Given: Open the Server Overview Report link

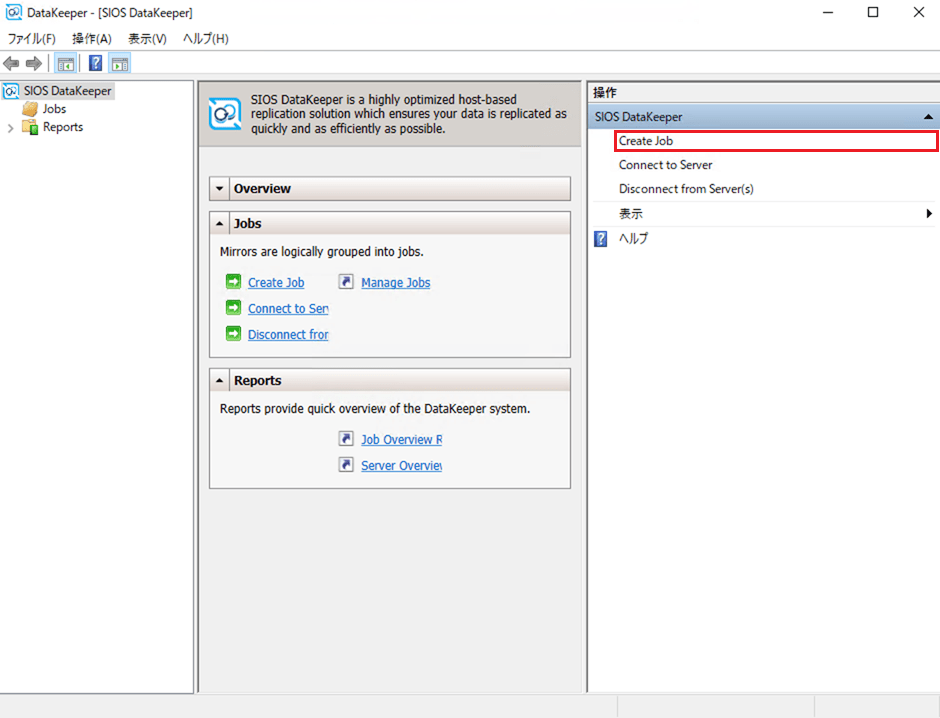Looking at the screenshot, I should coord(402,466).
